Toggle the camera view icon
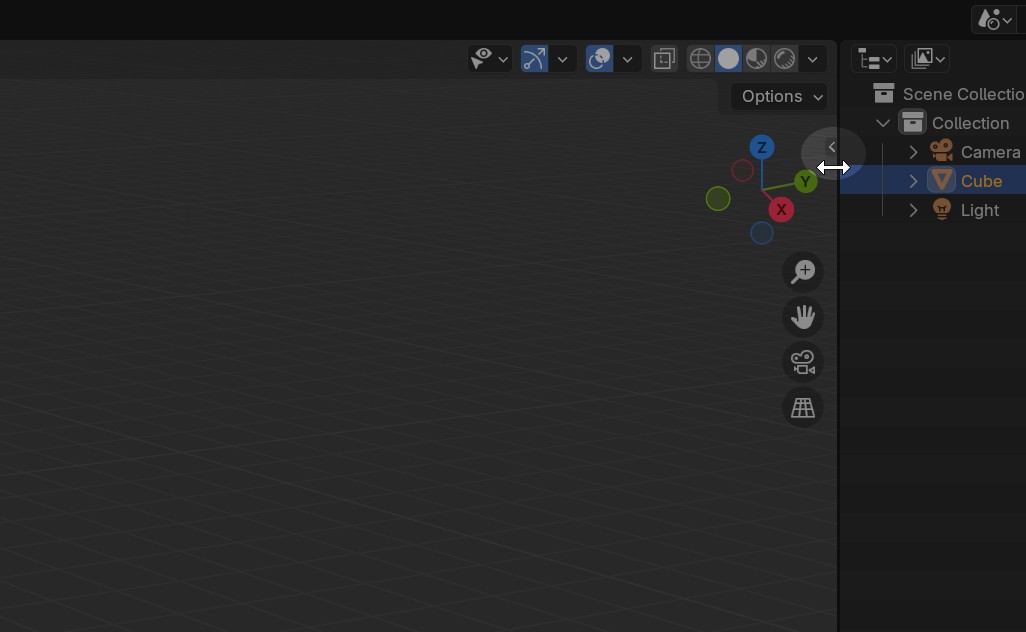The height and width of the screenshot is (632, 1026). [803, 362]
